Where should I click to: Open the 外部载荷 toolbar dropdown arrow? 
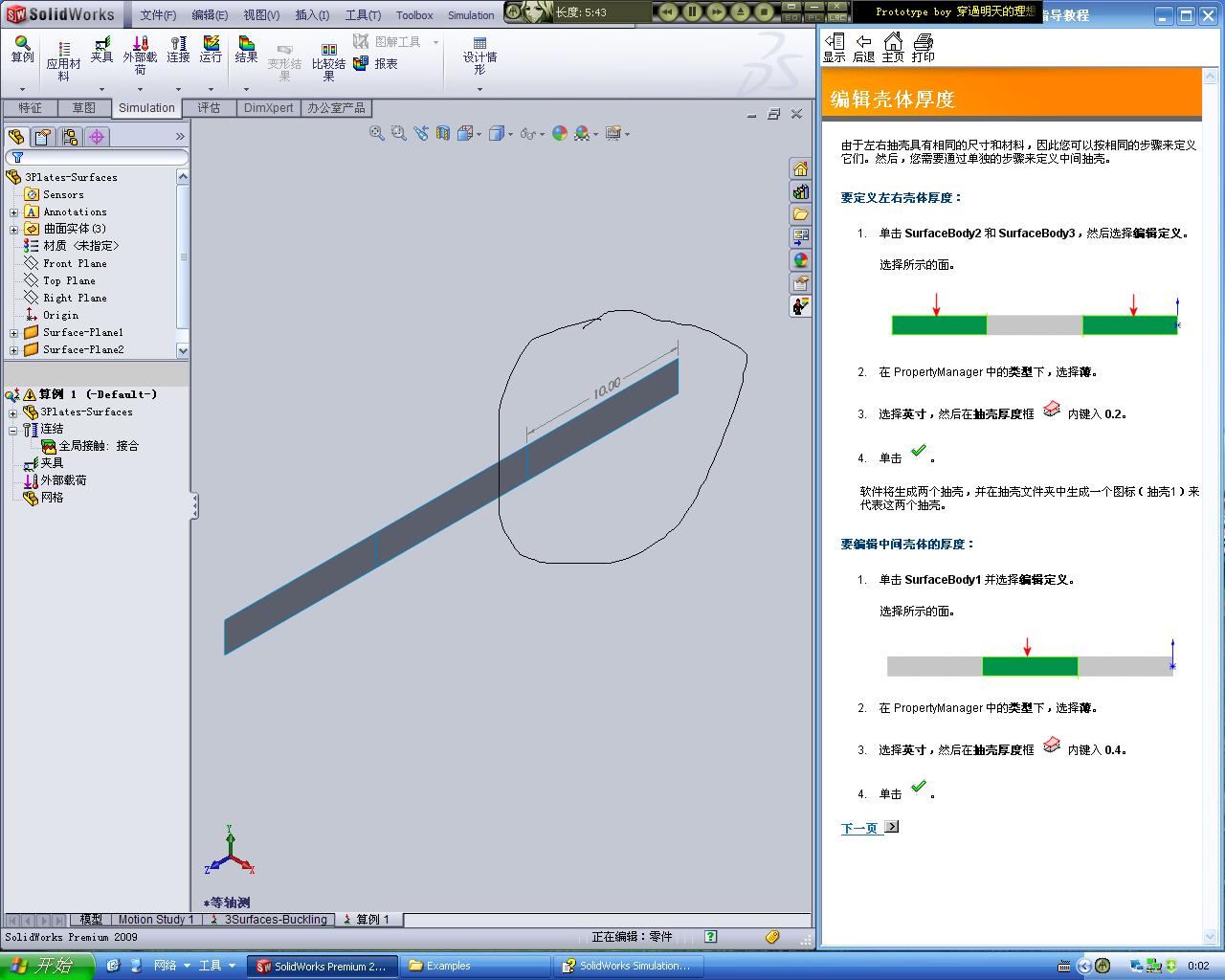pos(140,89)
